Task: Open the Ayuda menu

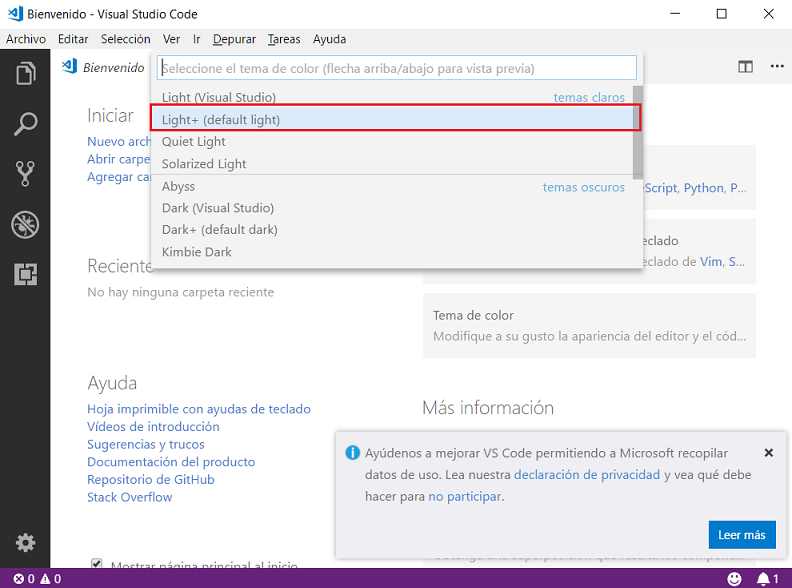Action: coord(329,39)
